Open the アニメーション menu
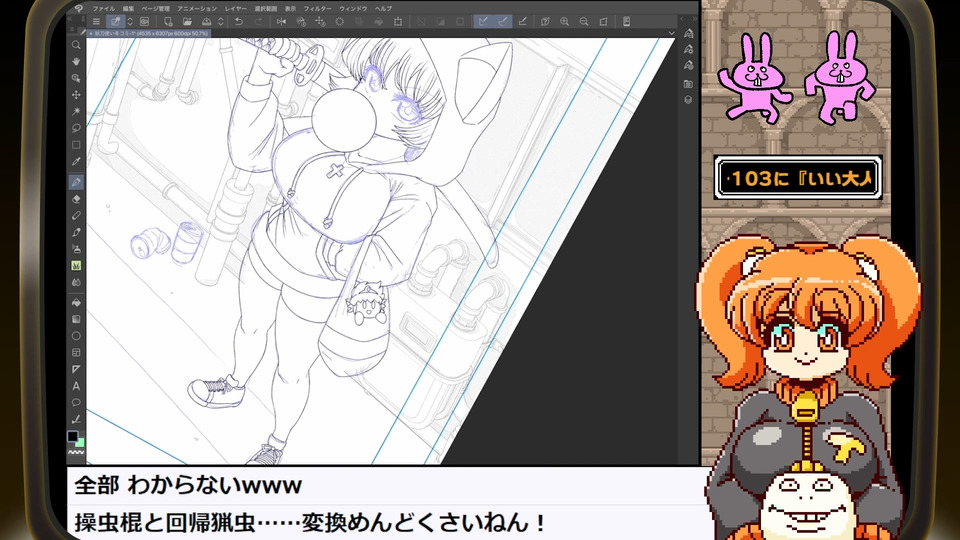The height and width of the screenshot is (540, 960). coord(197,9)
